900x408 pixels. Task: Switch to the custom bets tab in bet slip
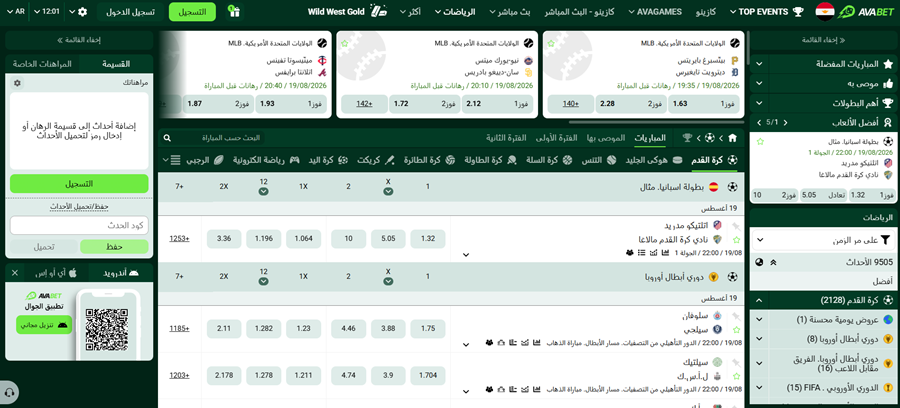pos(42,64)
